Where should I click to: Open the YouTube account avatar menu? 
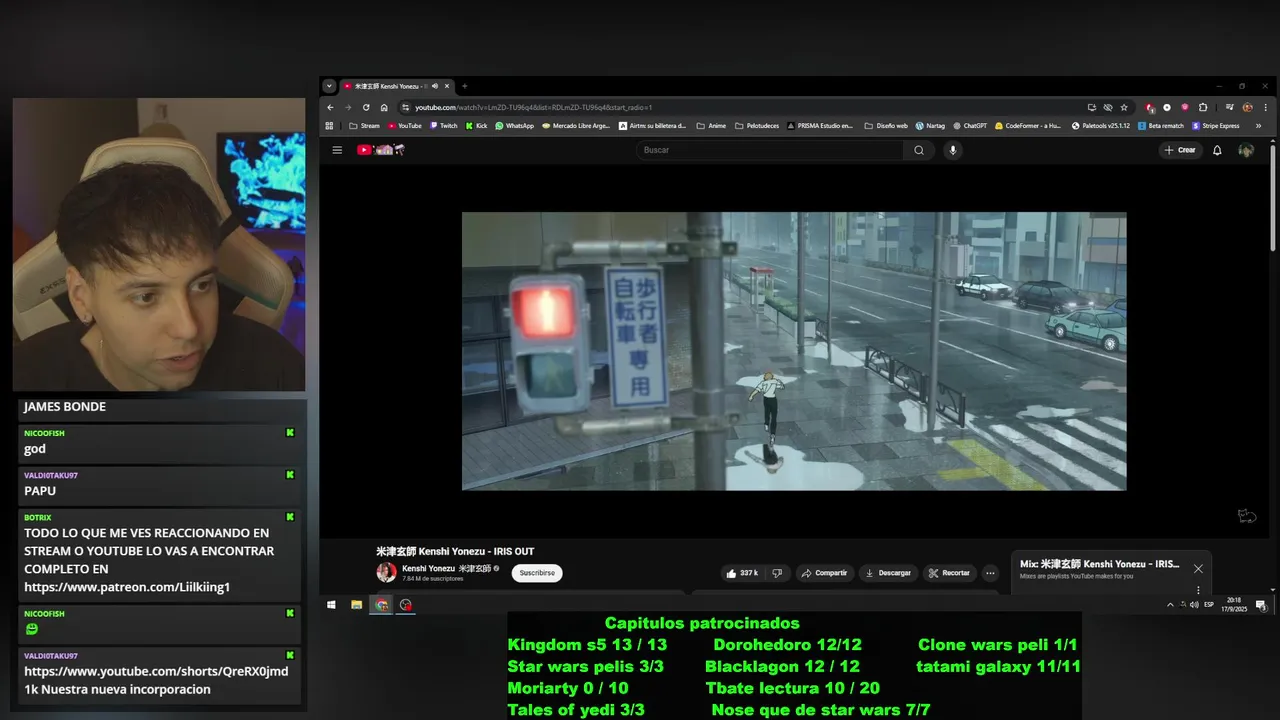(1246, 150)
